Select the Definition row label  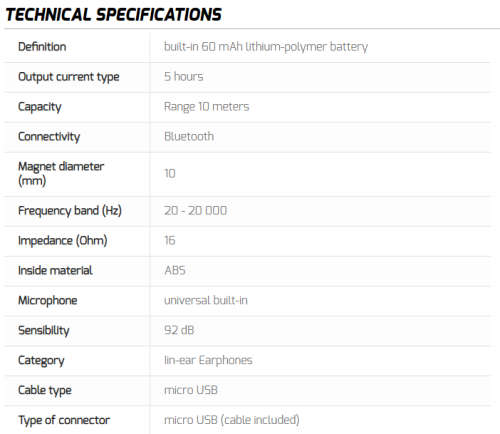[42, 47]
